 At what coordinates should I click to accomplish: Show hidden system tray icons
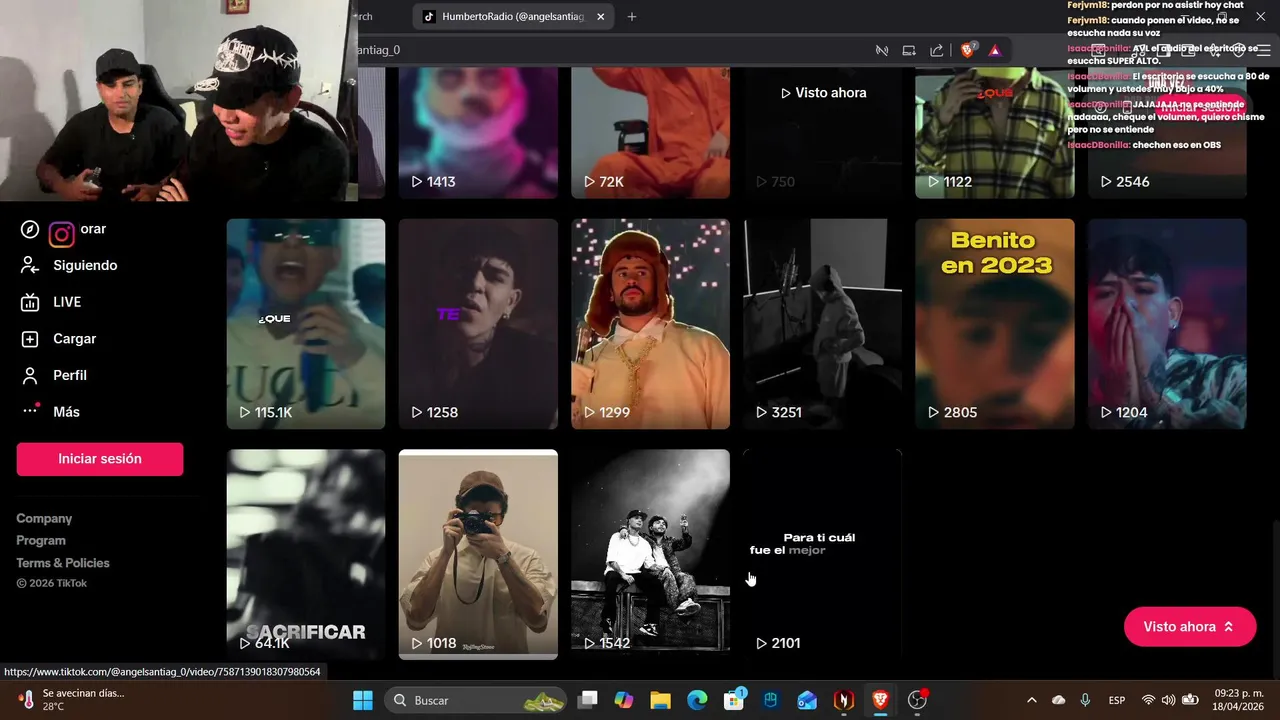point(1031,700)
